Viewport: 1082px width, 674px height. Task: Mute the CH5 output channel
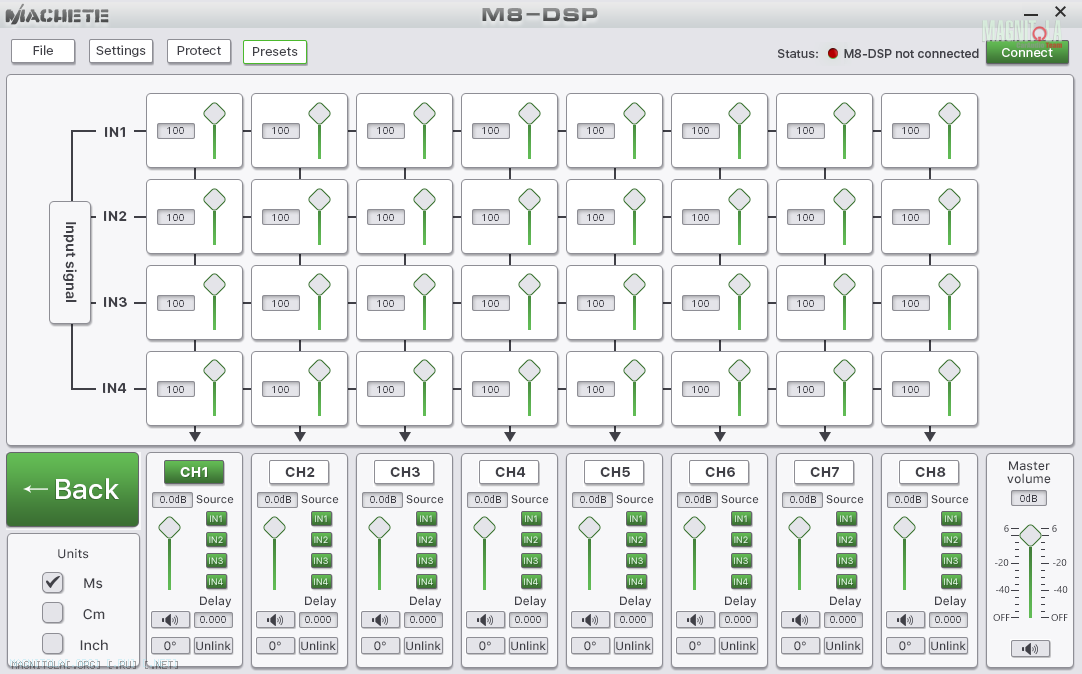589,620
